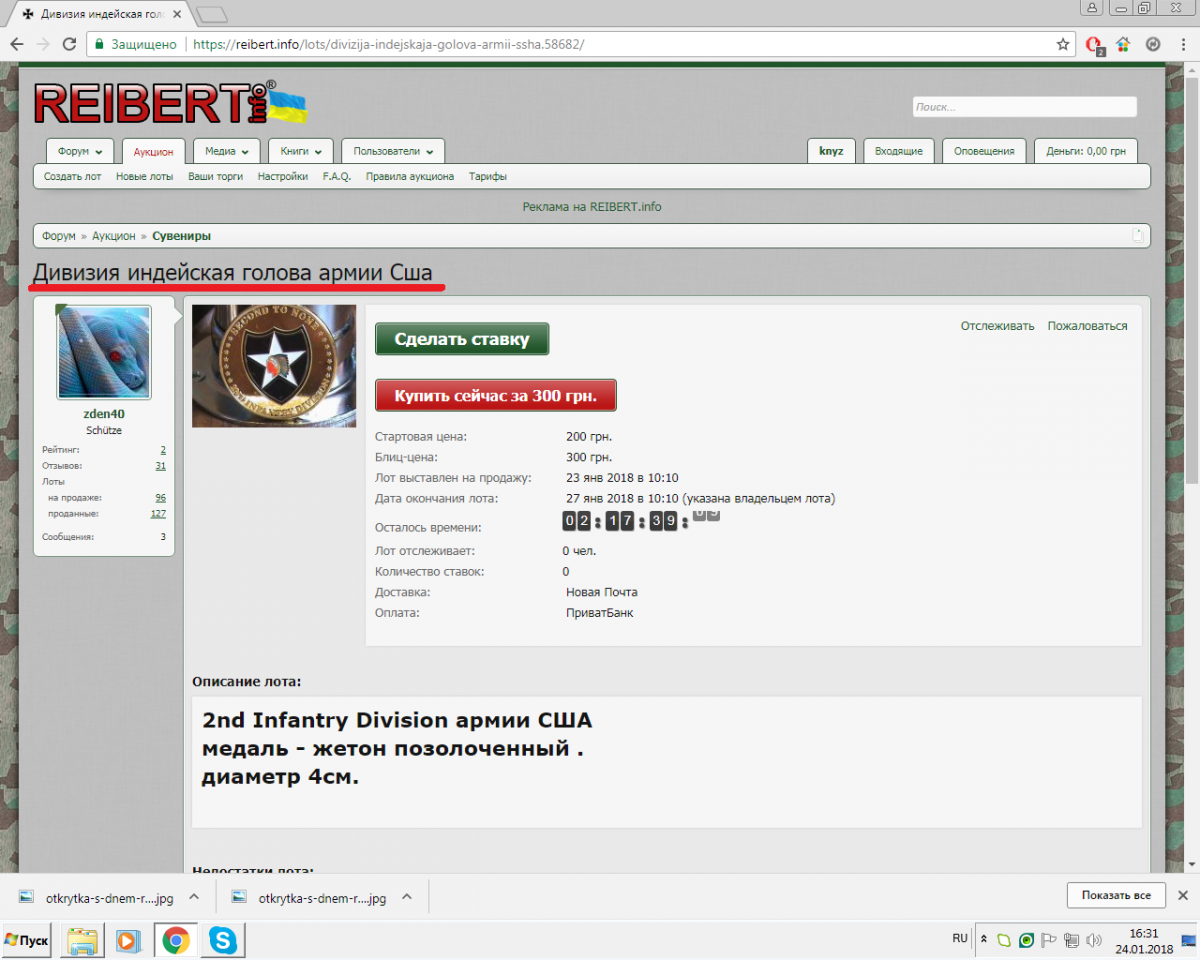The image size is (1200, 960).
Task: Click the browser back arrow
Action: (x=18, y=44)
